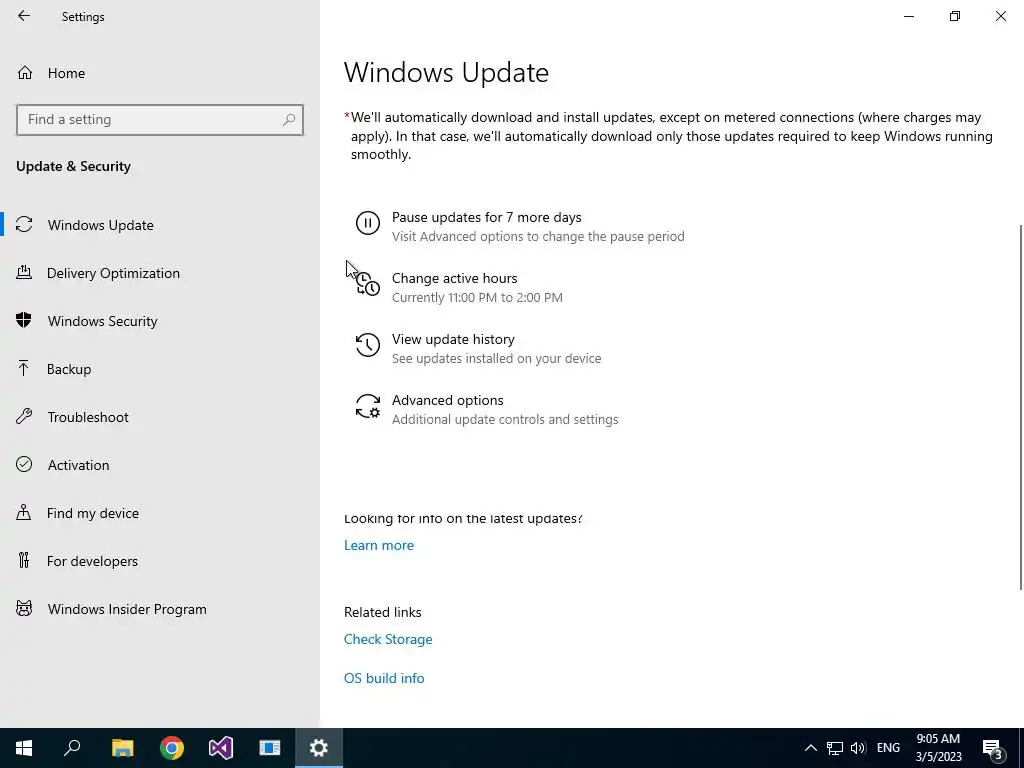Click the Find my device icon
This screenshot has width=1024, height=768.
point(24,513)
